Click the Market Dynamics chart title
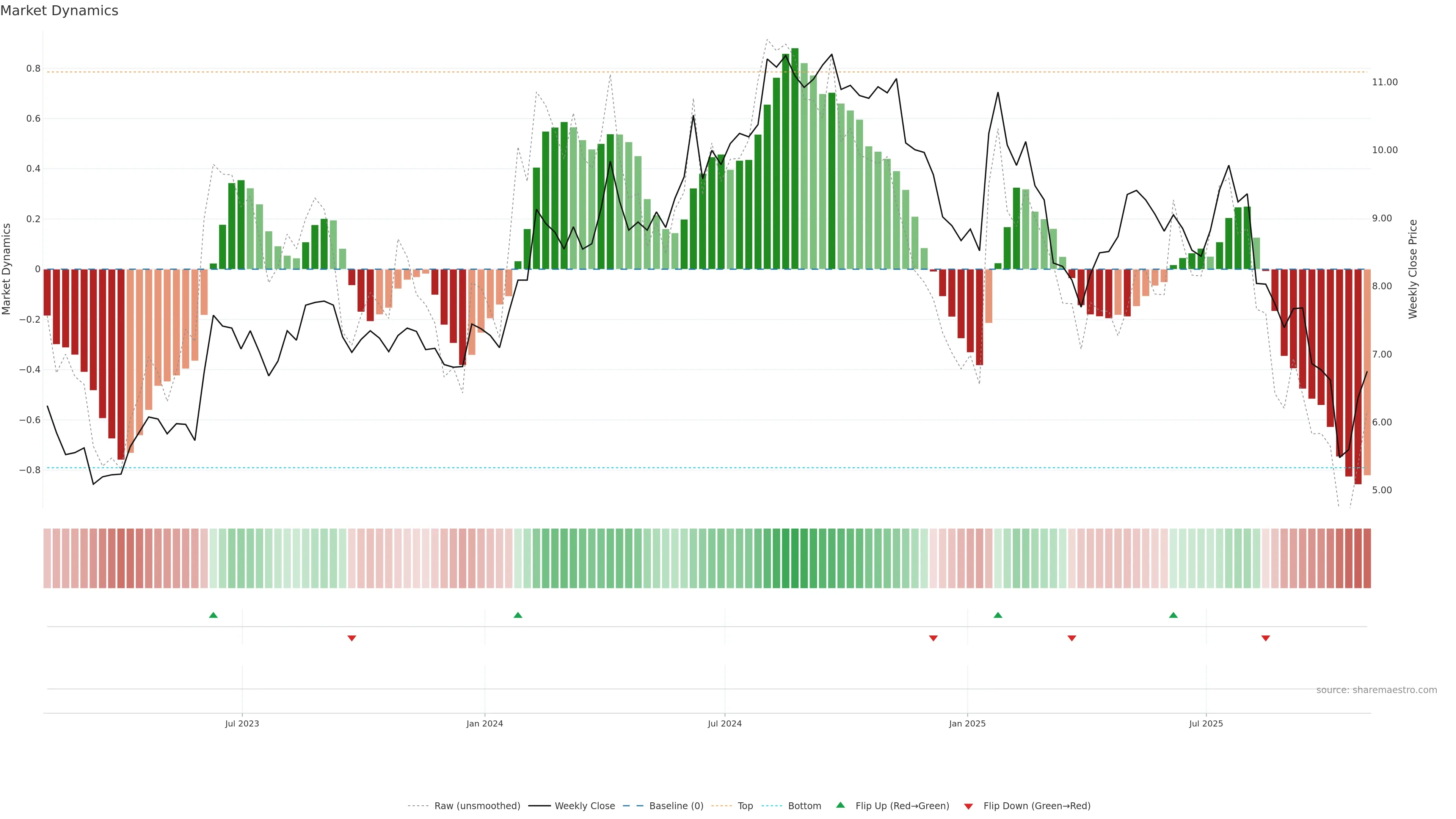 coord(60,11)
